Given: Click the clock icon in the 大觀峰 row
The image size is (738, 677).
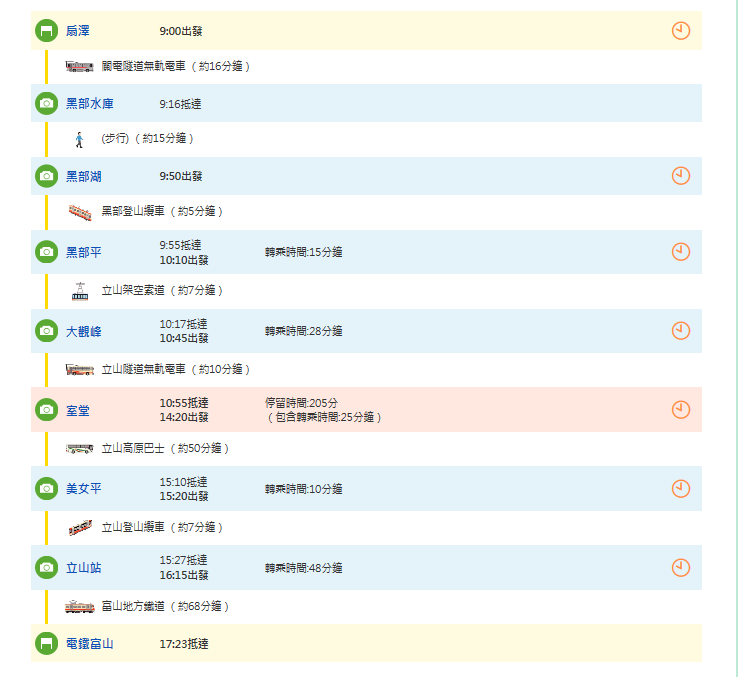Looking at the screenshot, I should 681,330.
